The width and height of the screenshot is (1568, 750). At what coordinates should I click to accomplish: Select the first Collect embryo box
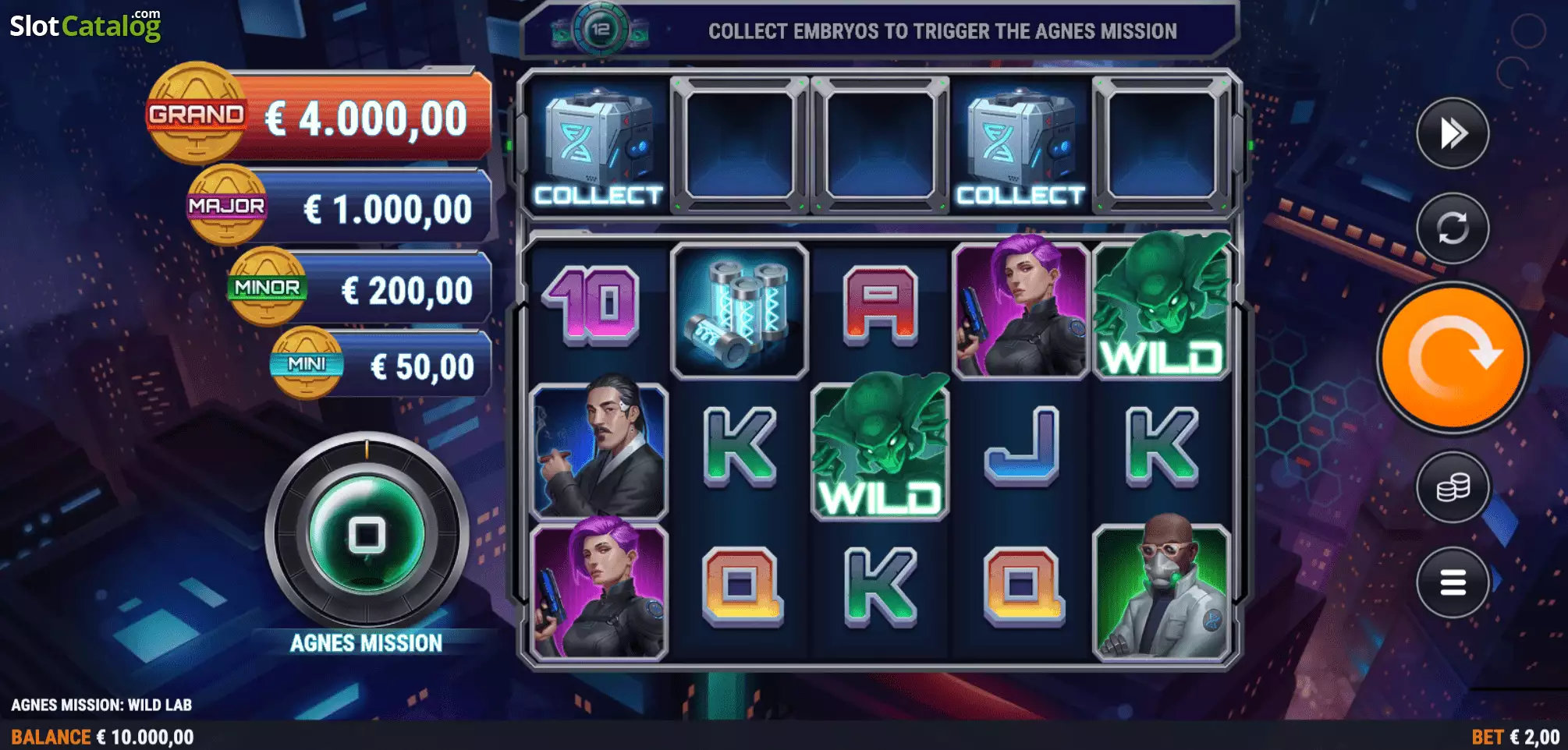598,145
